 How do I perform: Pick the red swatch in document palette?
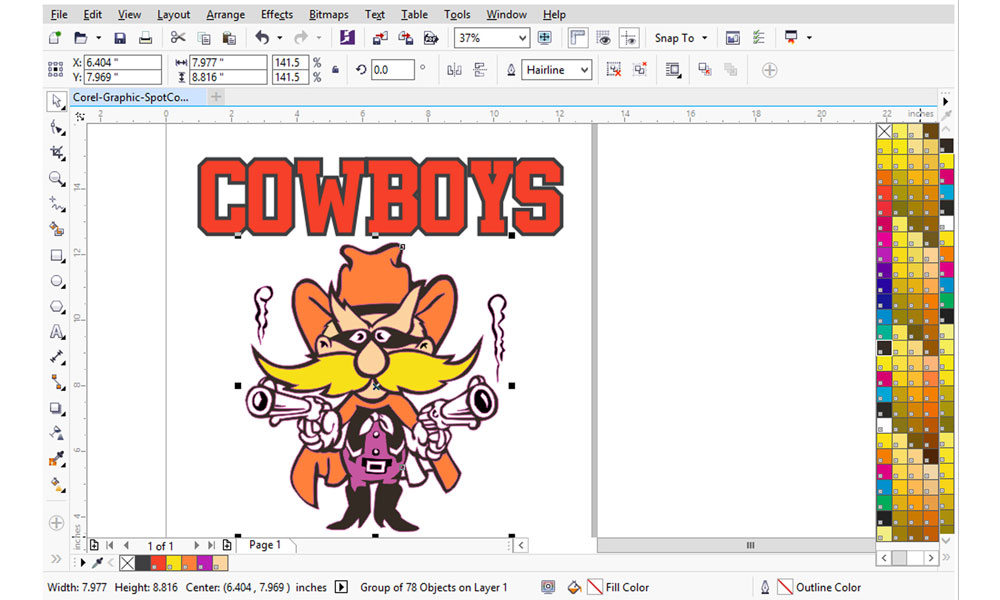pyautogui.click(x=158, y=563)
